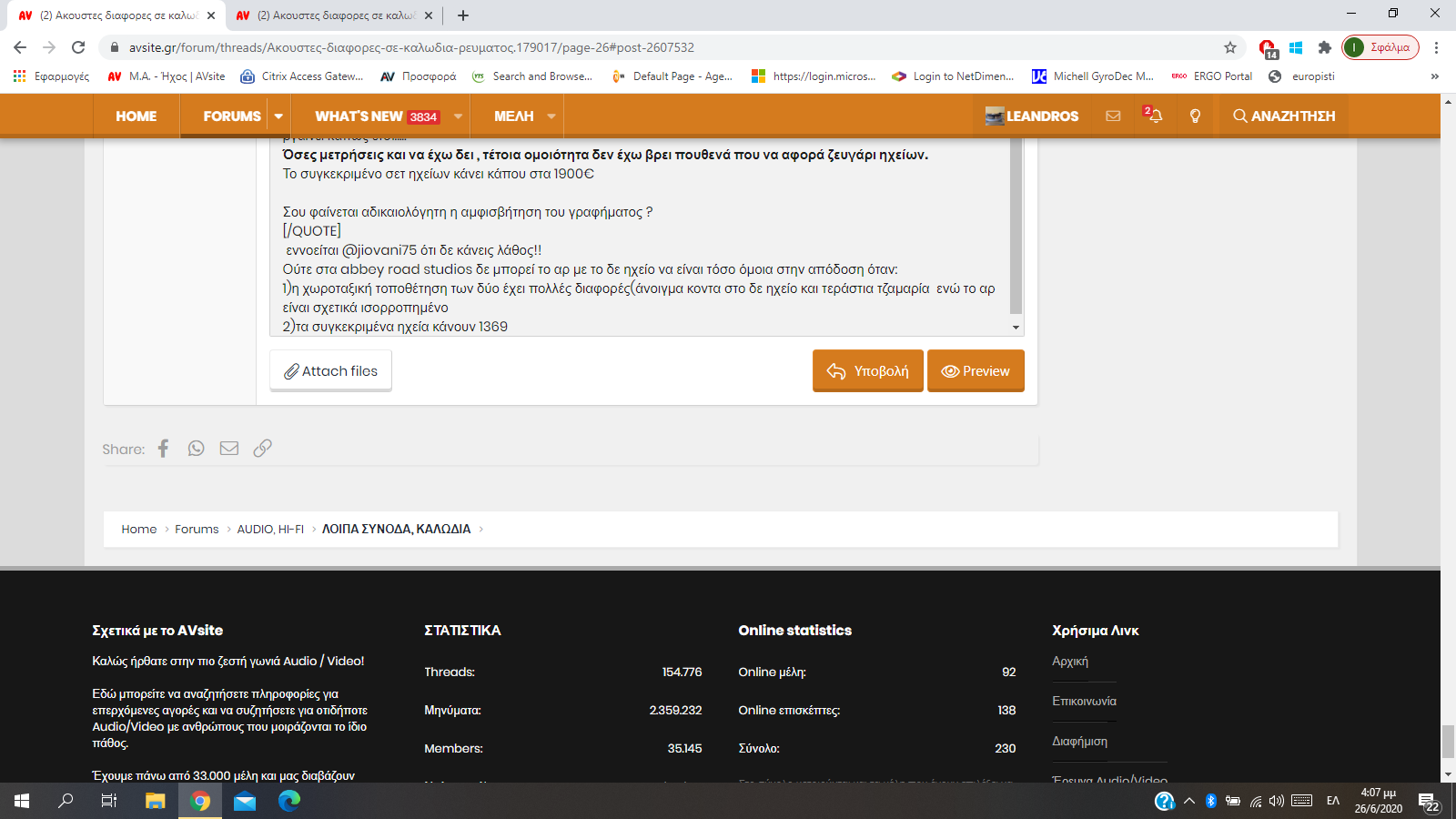
Task: Open a new browser tab
Action: click(x=463, y=15)
